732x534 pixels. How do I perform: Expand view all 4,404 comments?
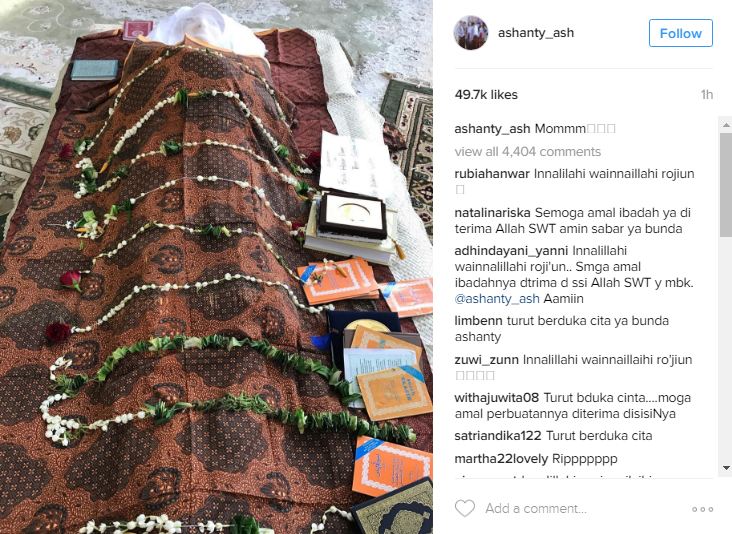(x=528, y=152)
